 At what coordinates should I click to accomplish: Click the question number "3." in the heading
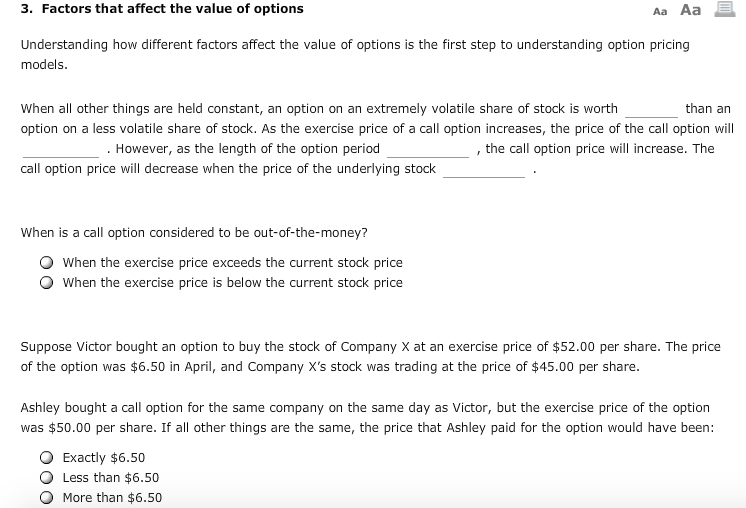click(x=27, y=9)
